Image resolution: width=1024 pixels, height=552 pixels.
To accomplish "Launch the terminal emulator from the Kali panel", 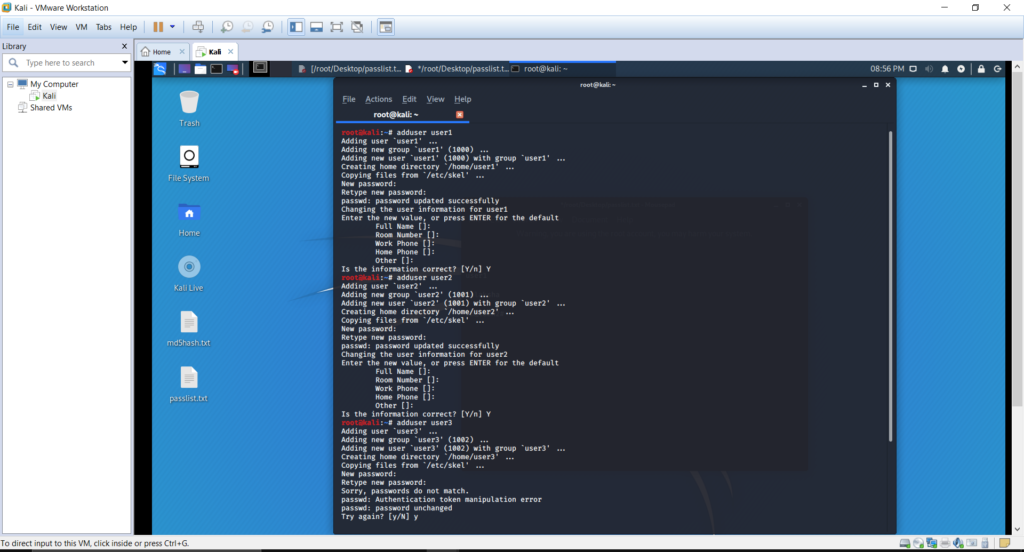I will coord(216,69).
